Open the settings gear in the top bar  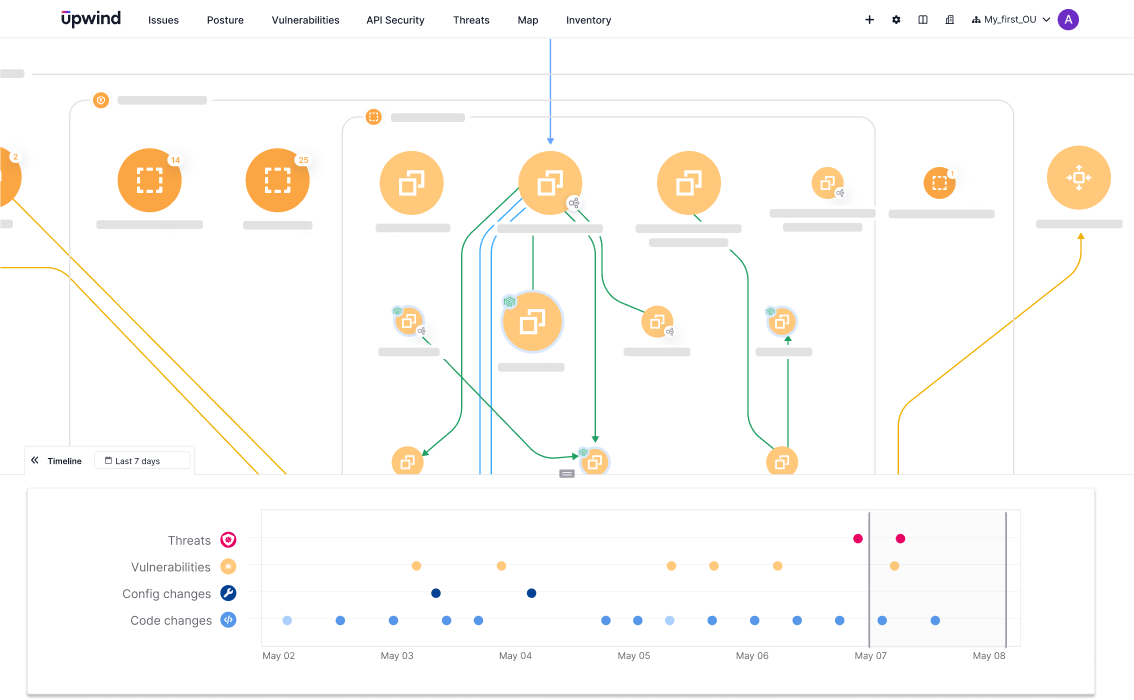[895, 19]
